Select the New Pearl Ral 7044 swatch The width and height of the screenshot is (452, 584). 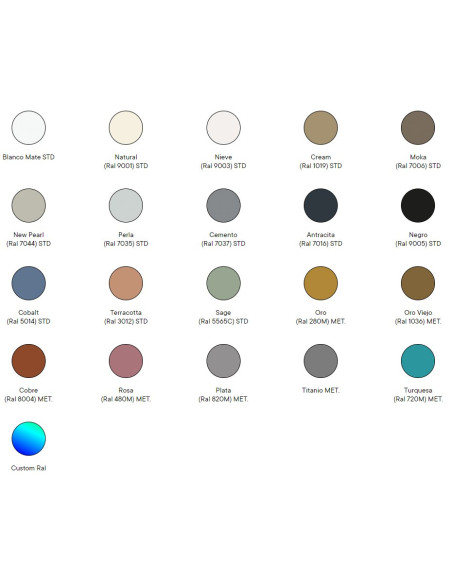pos(29,206)
